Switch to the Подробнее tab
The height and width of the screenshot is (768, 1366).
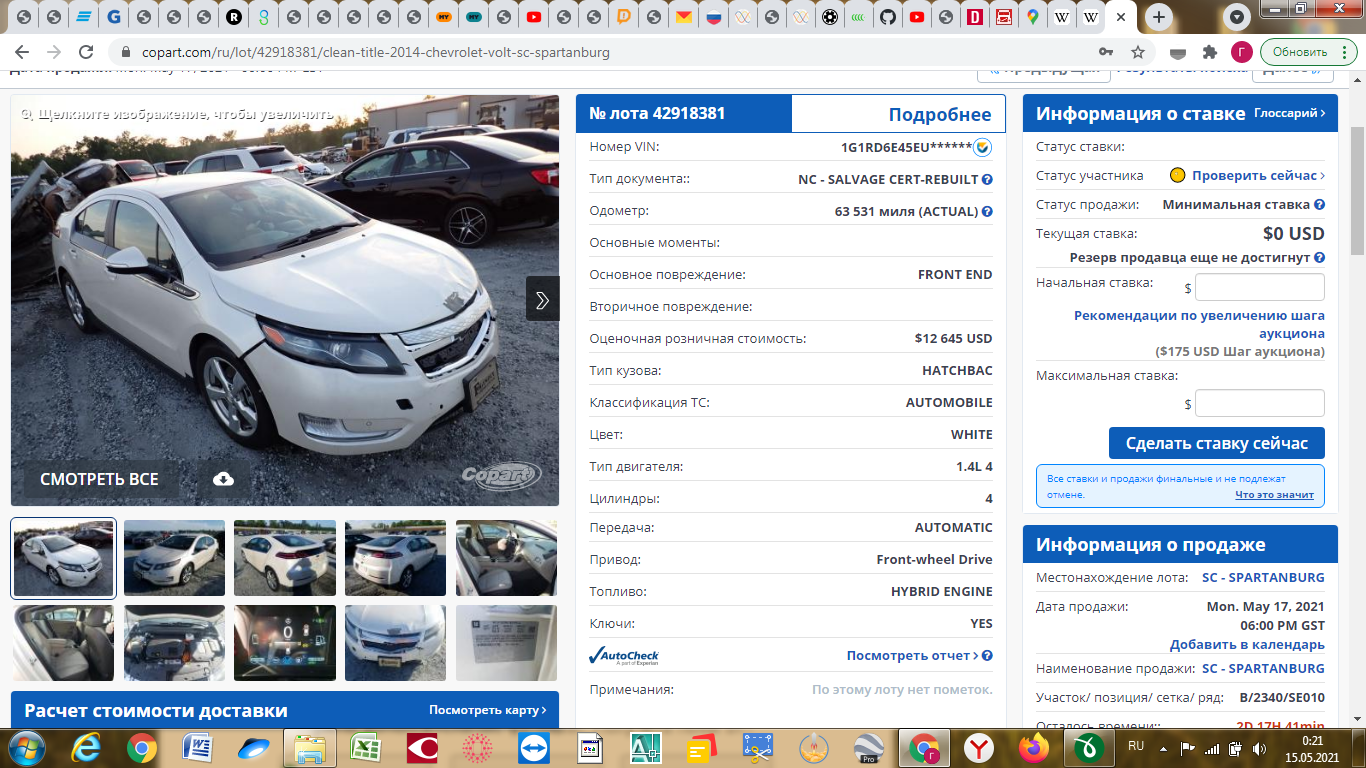point(939,114)
